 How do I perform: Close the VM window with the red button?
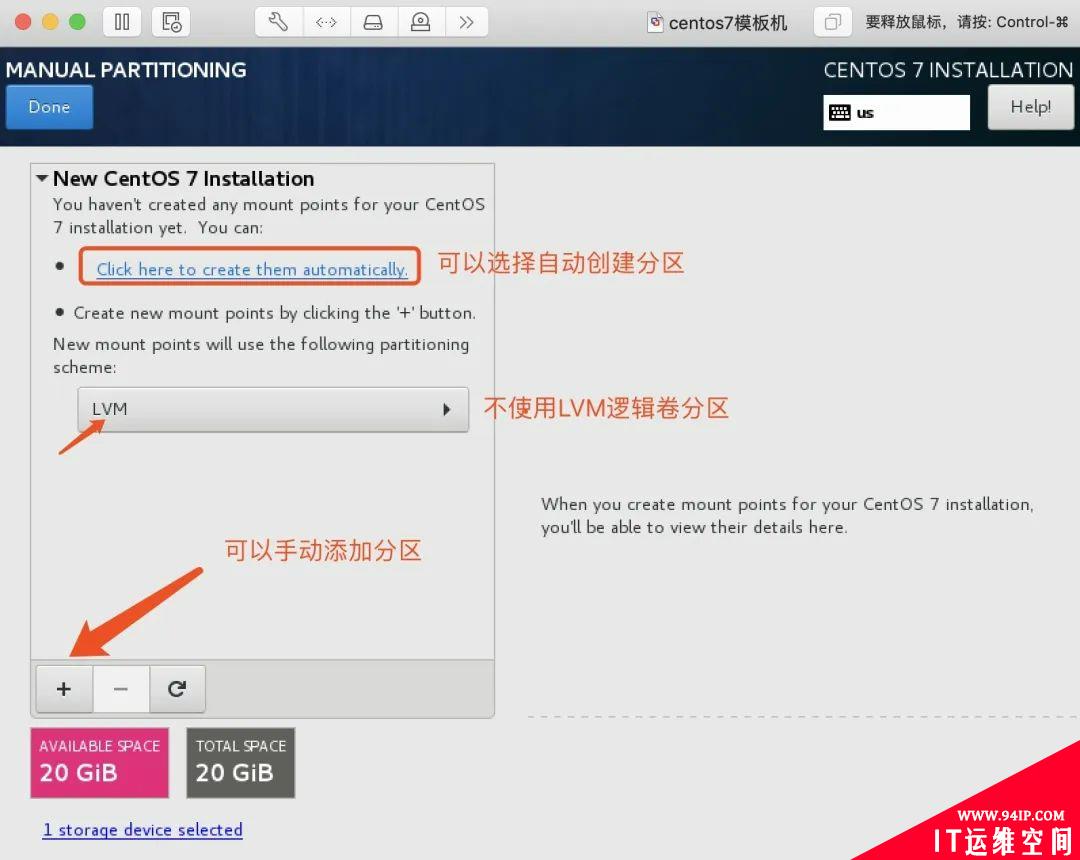[23, 22]
